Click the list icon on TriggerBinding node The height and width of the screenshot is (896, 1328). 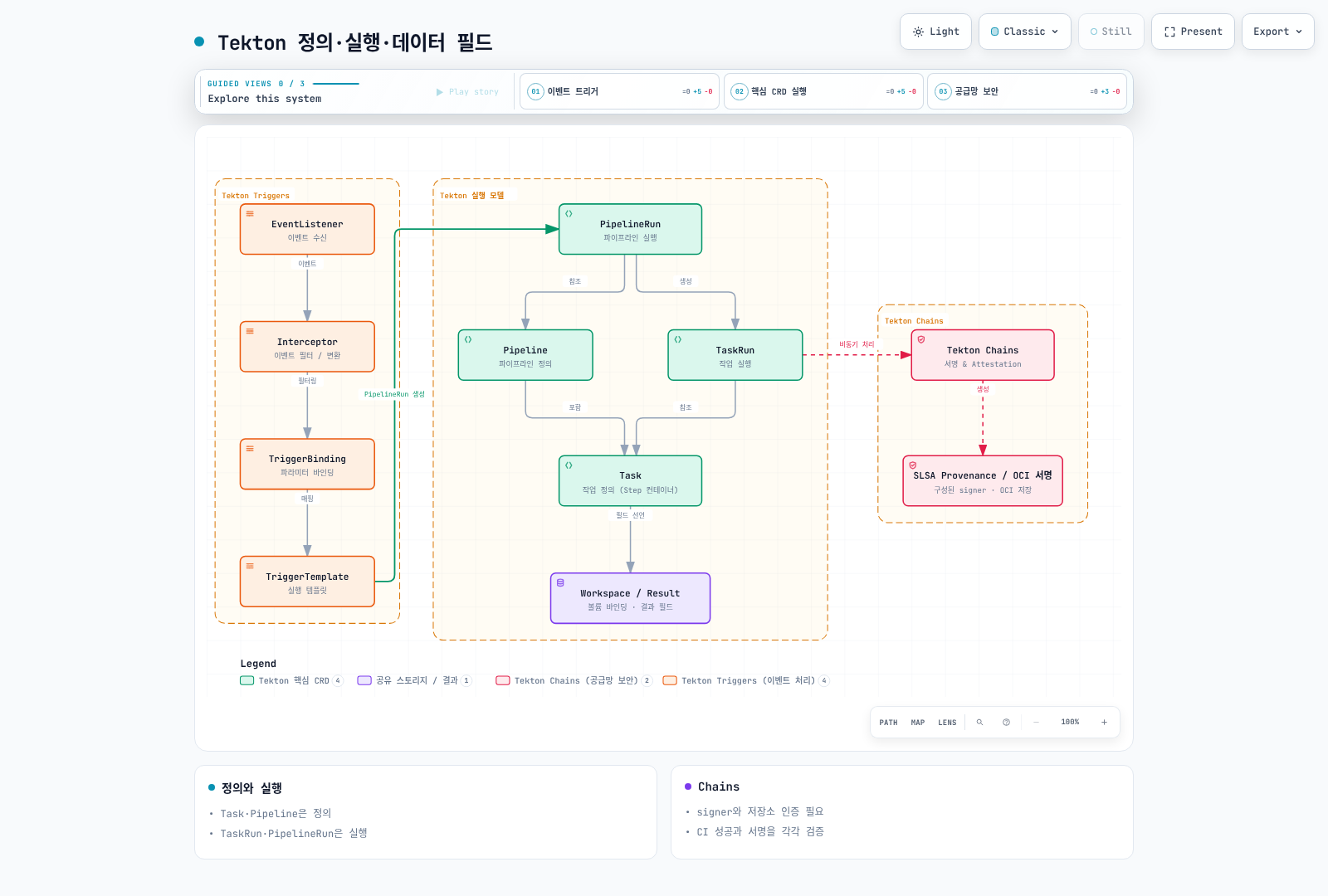[250, 449]
